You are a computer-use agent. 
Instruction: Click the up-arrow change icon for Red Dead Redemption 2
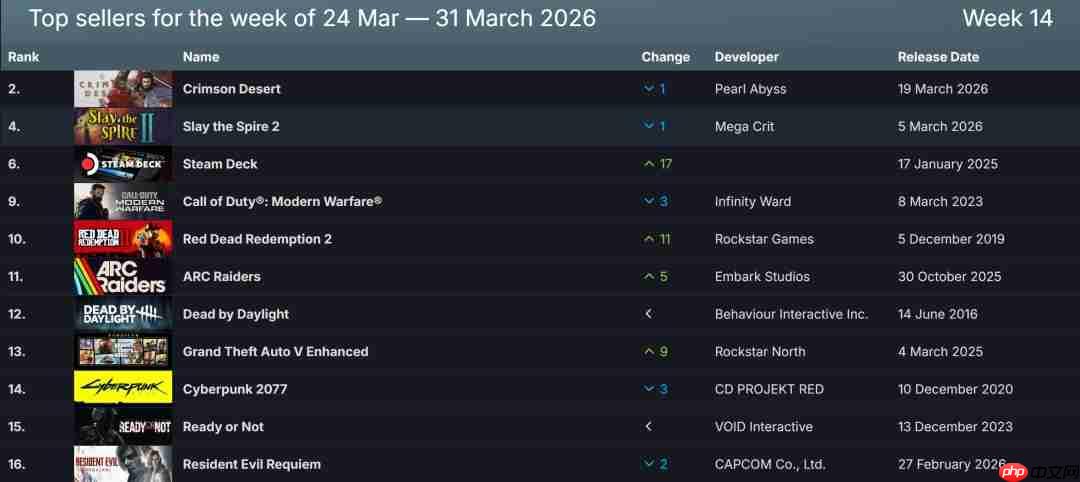648,239
